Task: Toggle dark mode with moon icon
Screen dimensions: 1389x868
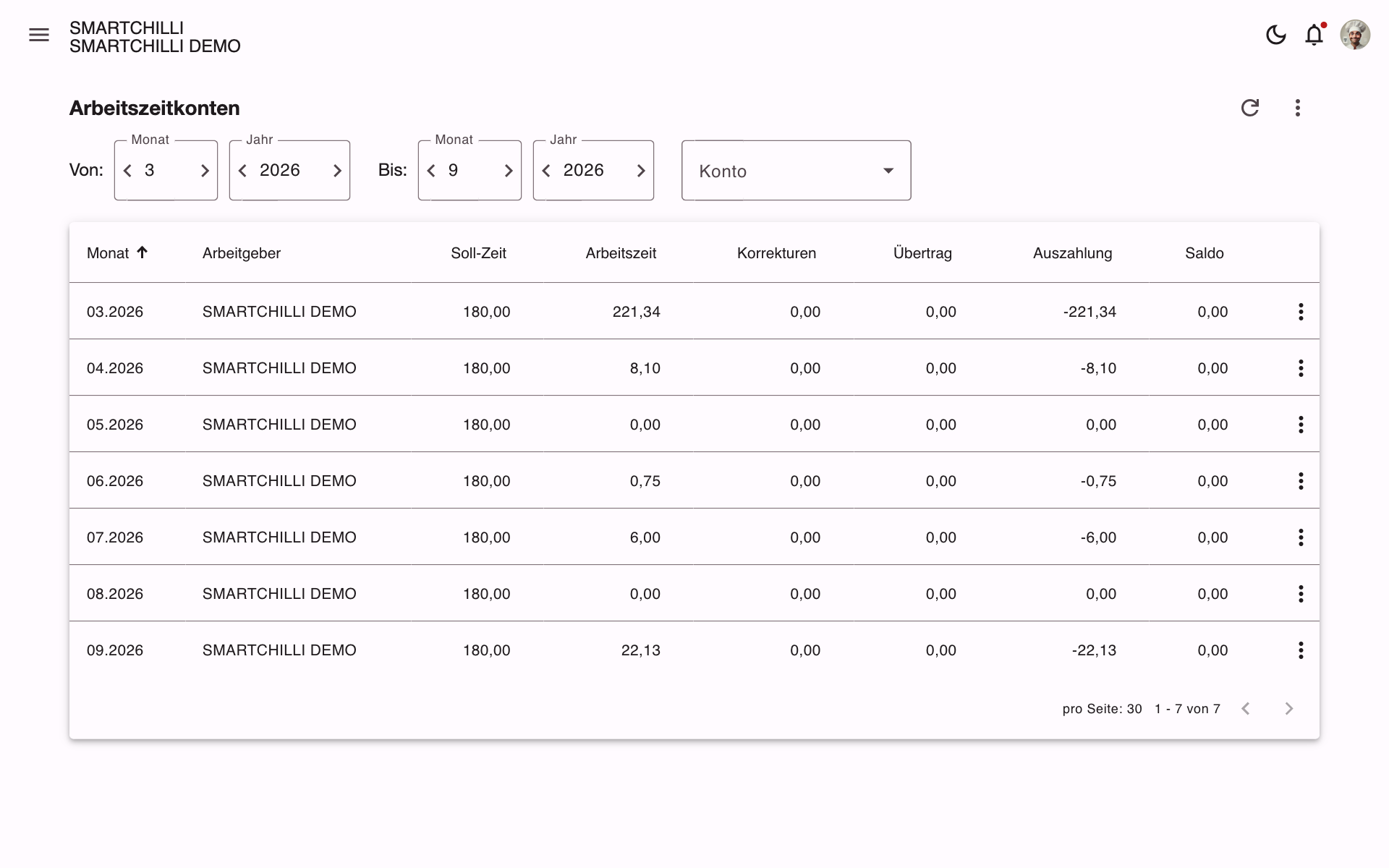Action: [1275, 35]
